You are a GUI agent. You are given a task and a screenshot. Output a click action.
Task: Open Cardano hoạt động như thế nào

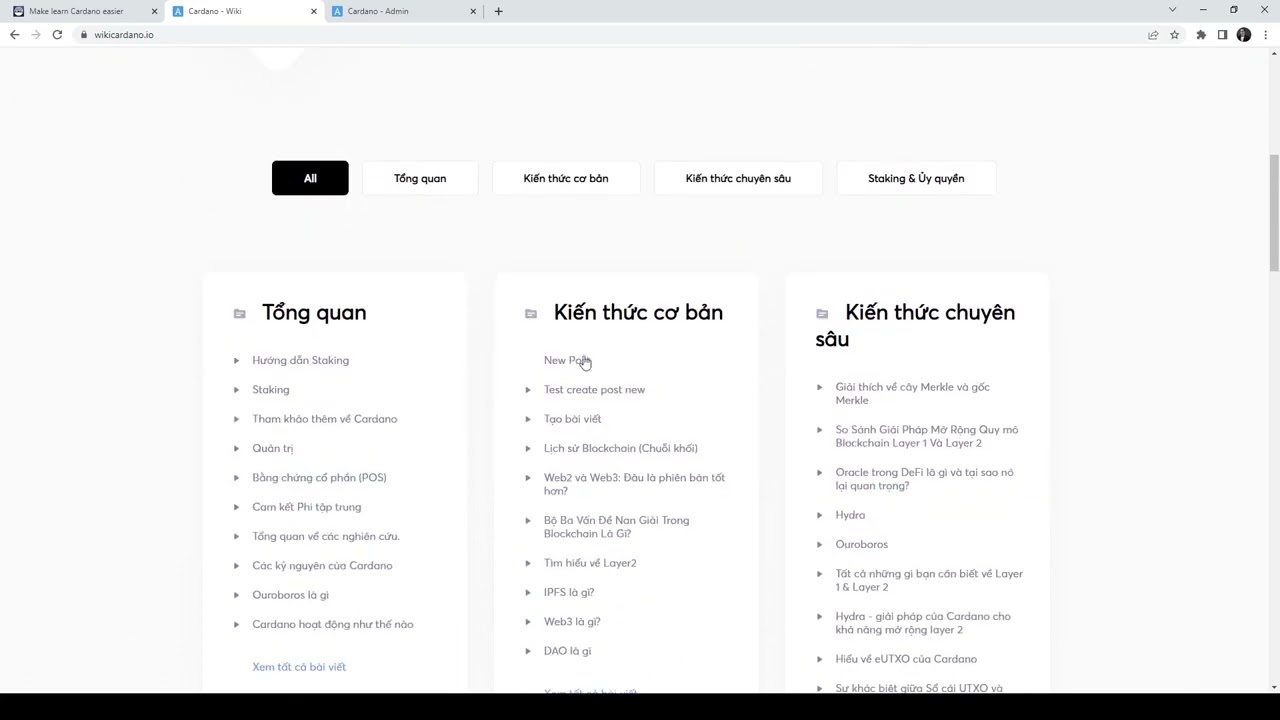pos(333,624)
